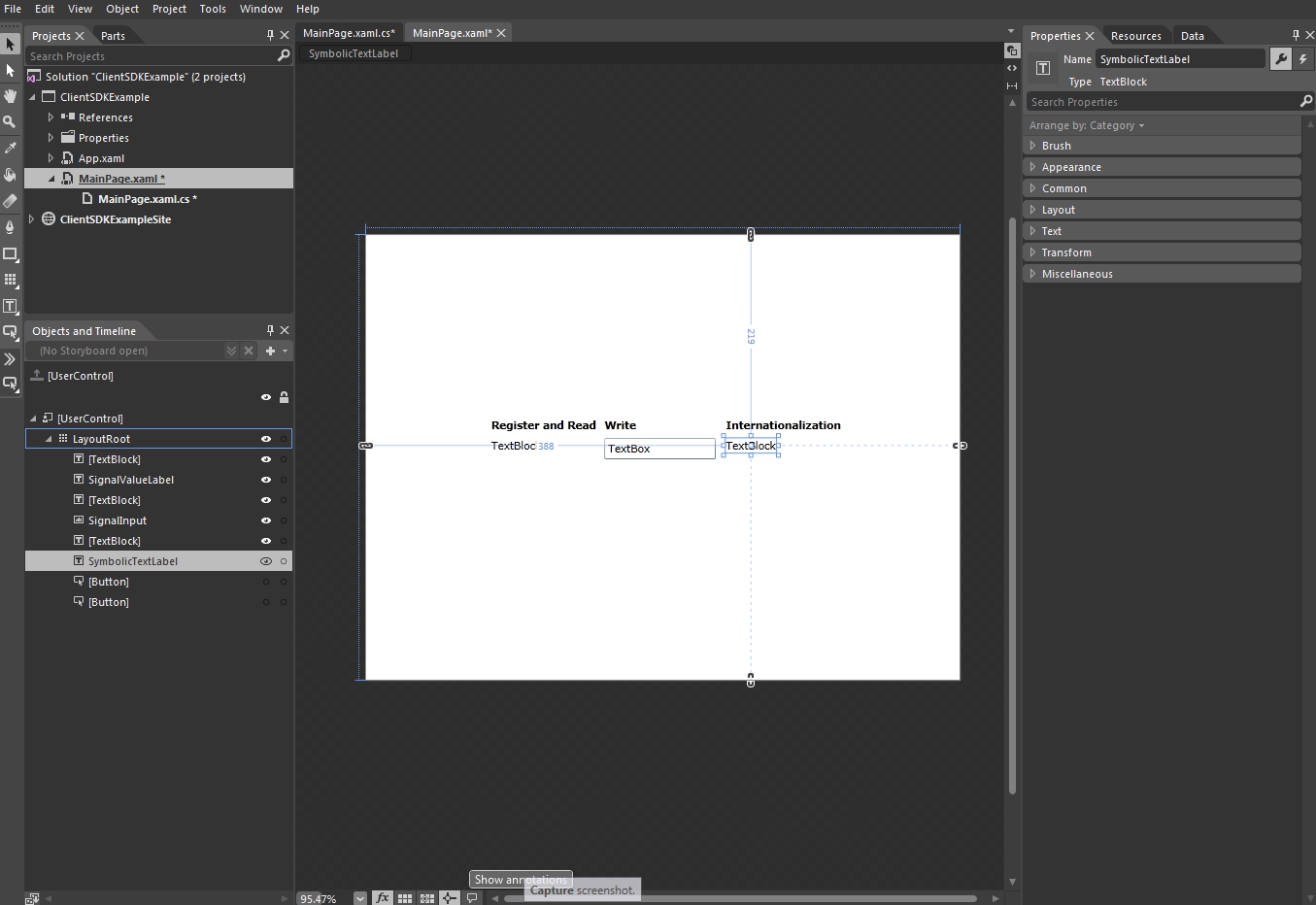The width and height of the screenshot is (1316, 905).
Task: Choose the Paint Bucket tool
Action: [10, 175]
